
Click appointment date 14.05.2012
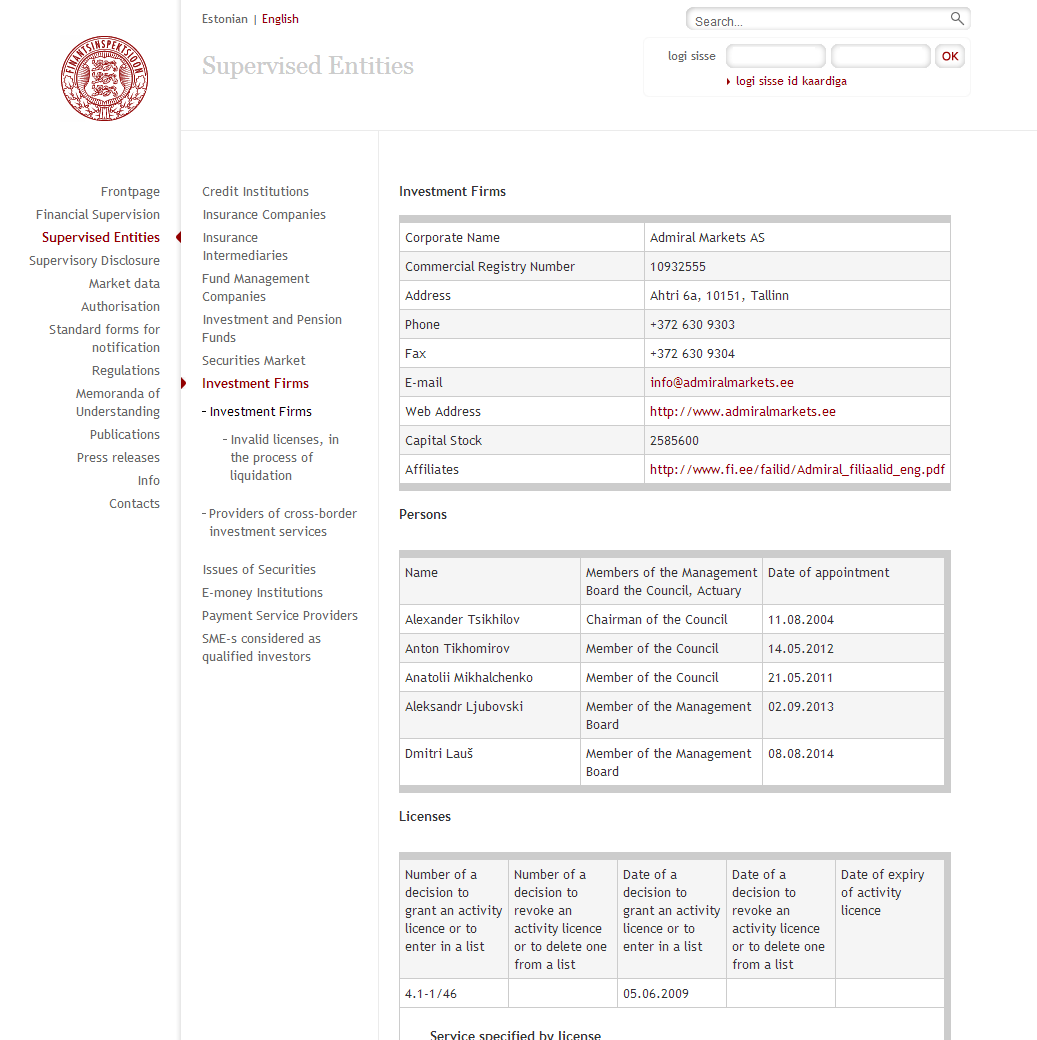[x=800, y=649]
